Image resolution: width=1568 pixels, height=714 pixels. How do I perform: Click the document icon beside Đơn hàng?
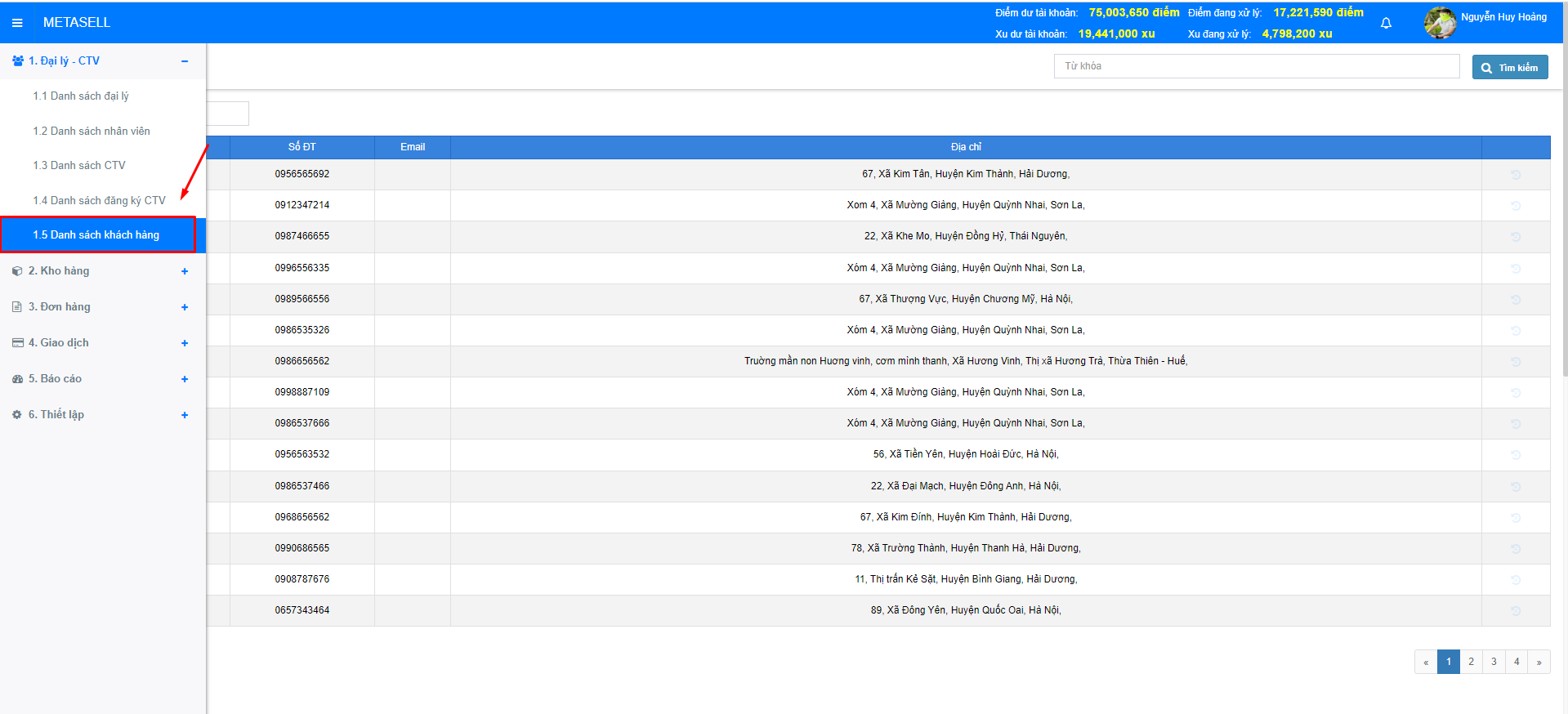coord(17,307)
